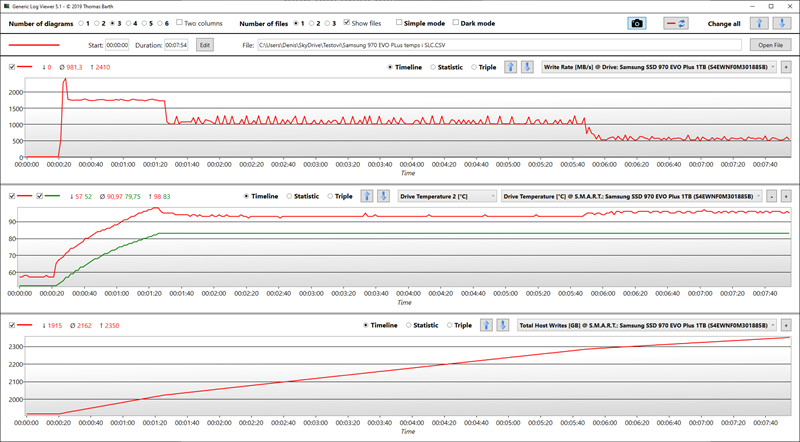Switch Total Host Writes diagram to Triple
The height and width of the screenshot is (442, 800).
452,325
